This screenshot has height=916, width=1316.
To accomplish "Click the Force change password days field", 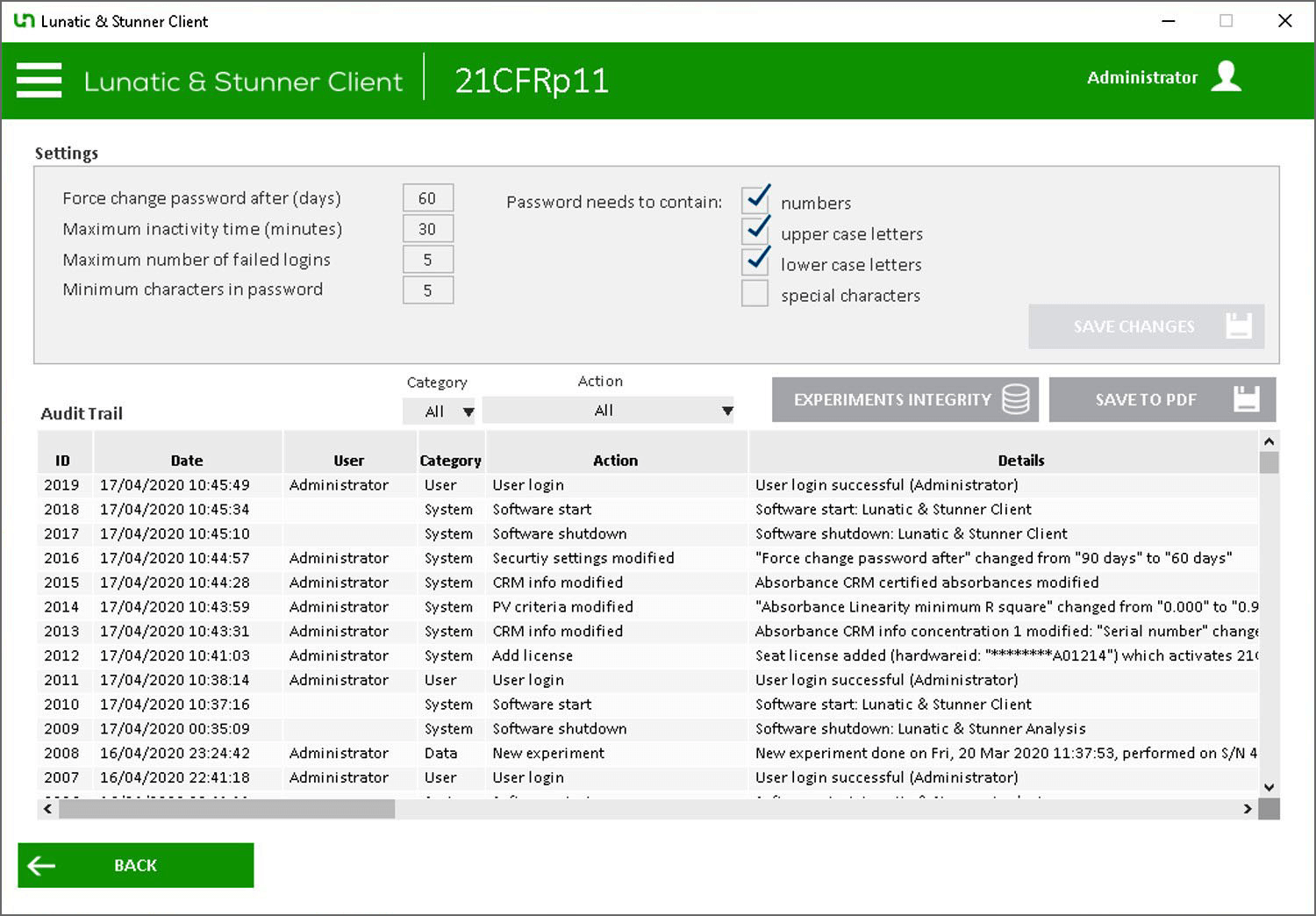I will [427, 198].
